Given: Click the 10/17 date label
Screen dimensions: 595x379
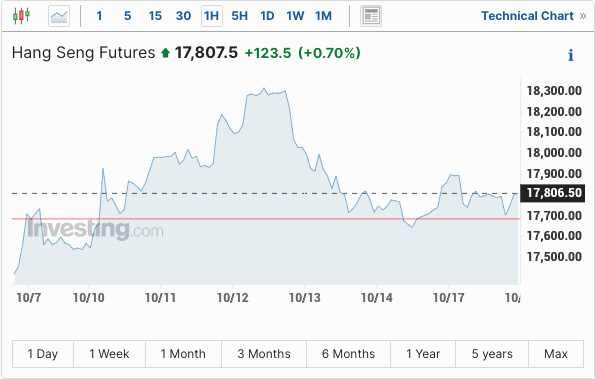Looking at the screenshot, I should (x=449, y=298).
